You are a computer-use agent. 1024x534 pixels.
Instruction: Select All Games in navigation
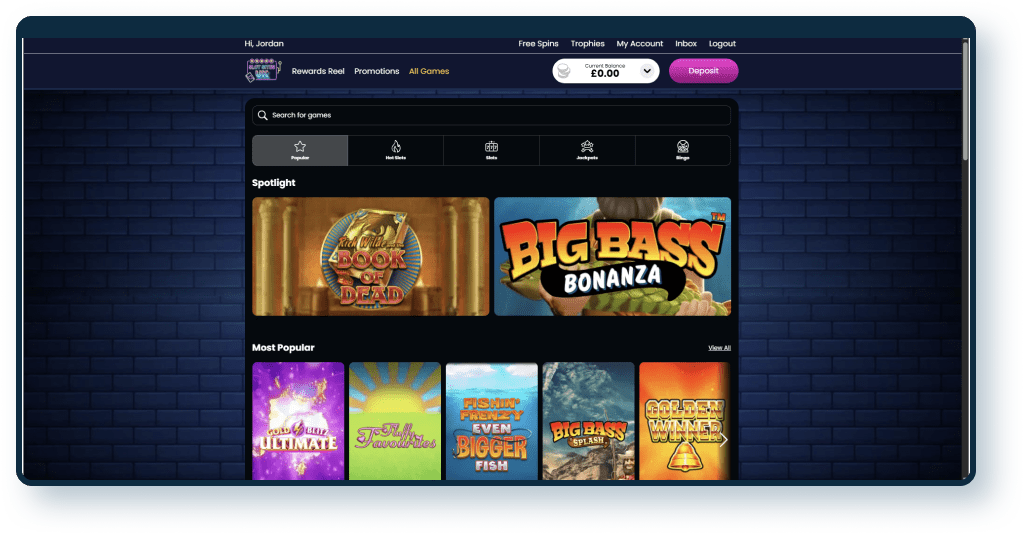[x=429, y=71]
